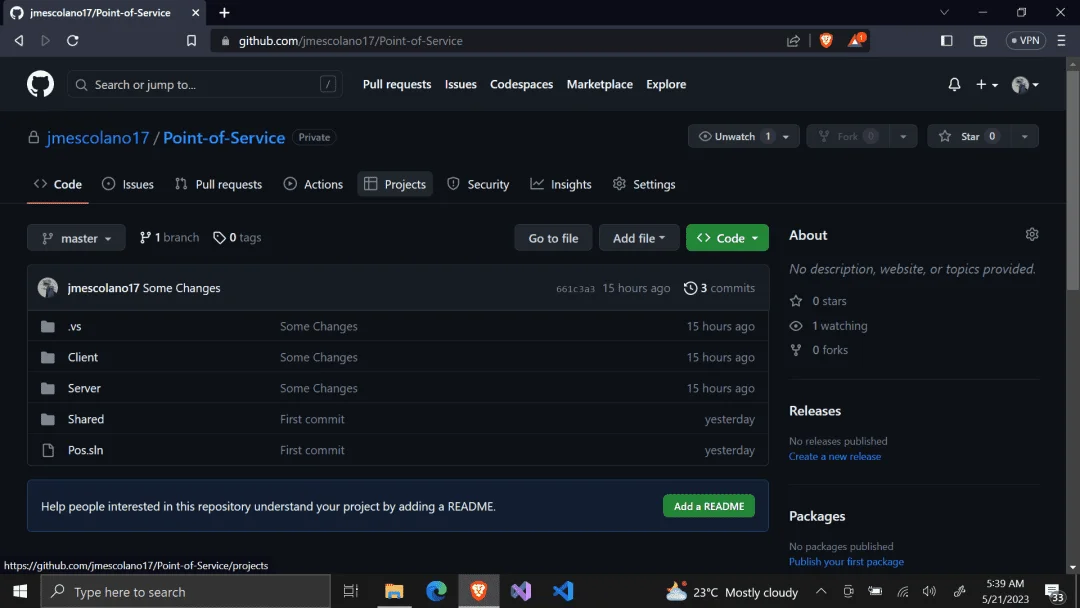
Task: Open the GitHub Octocat home logo
Action: (x=40, y=84)
